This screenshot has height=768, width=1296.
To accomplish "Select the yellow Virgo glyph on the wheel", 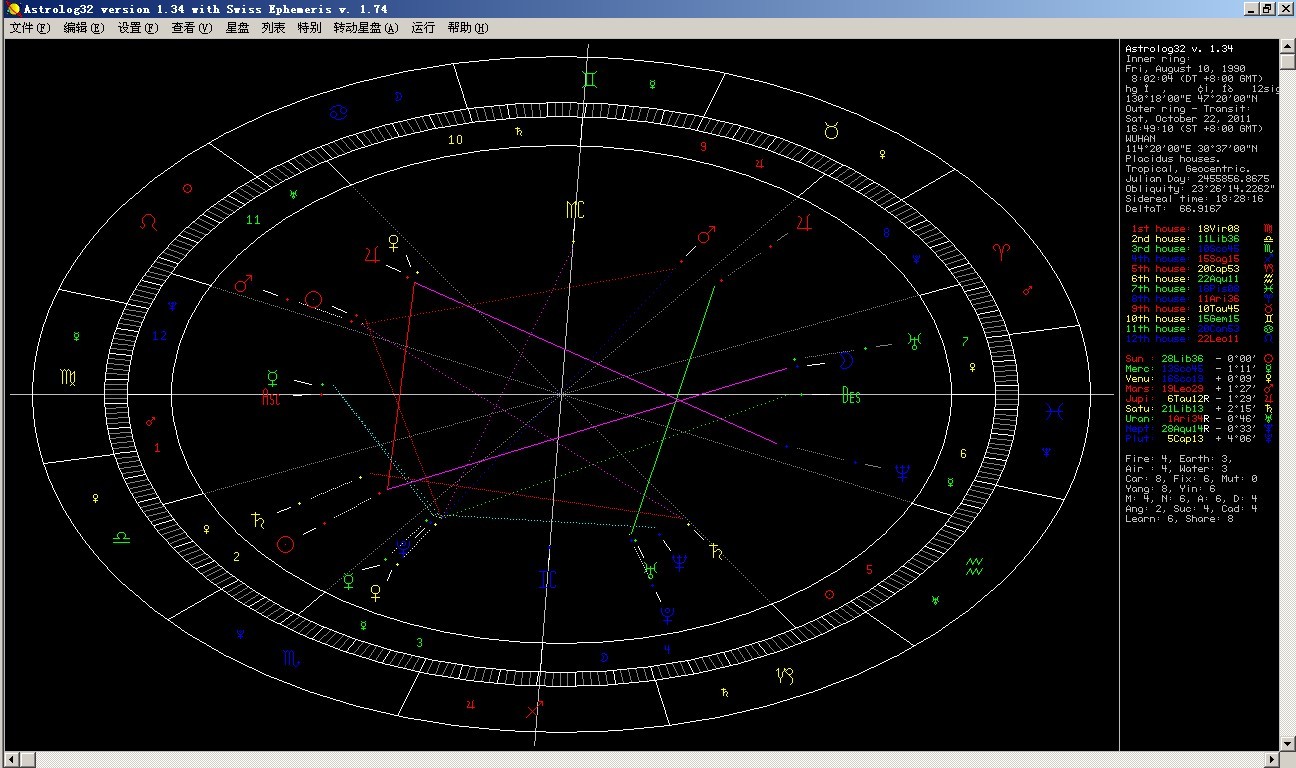I will pos(65,377).
